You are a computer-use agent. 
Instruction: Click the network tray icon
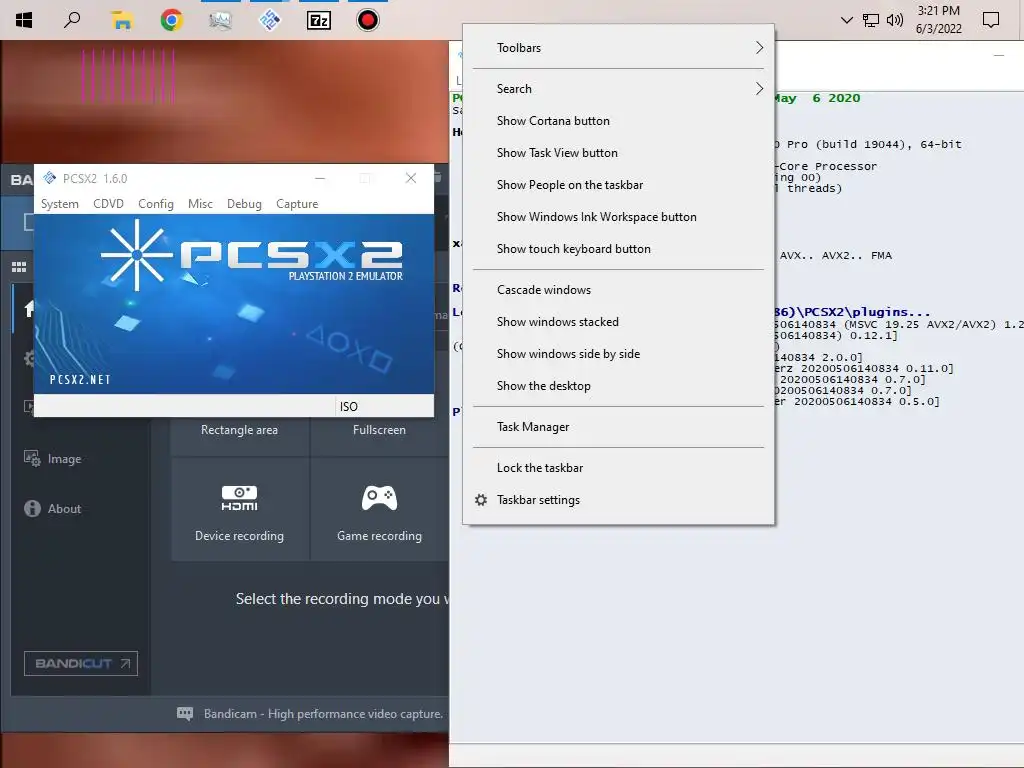pos(871,20)
